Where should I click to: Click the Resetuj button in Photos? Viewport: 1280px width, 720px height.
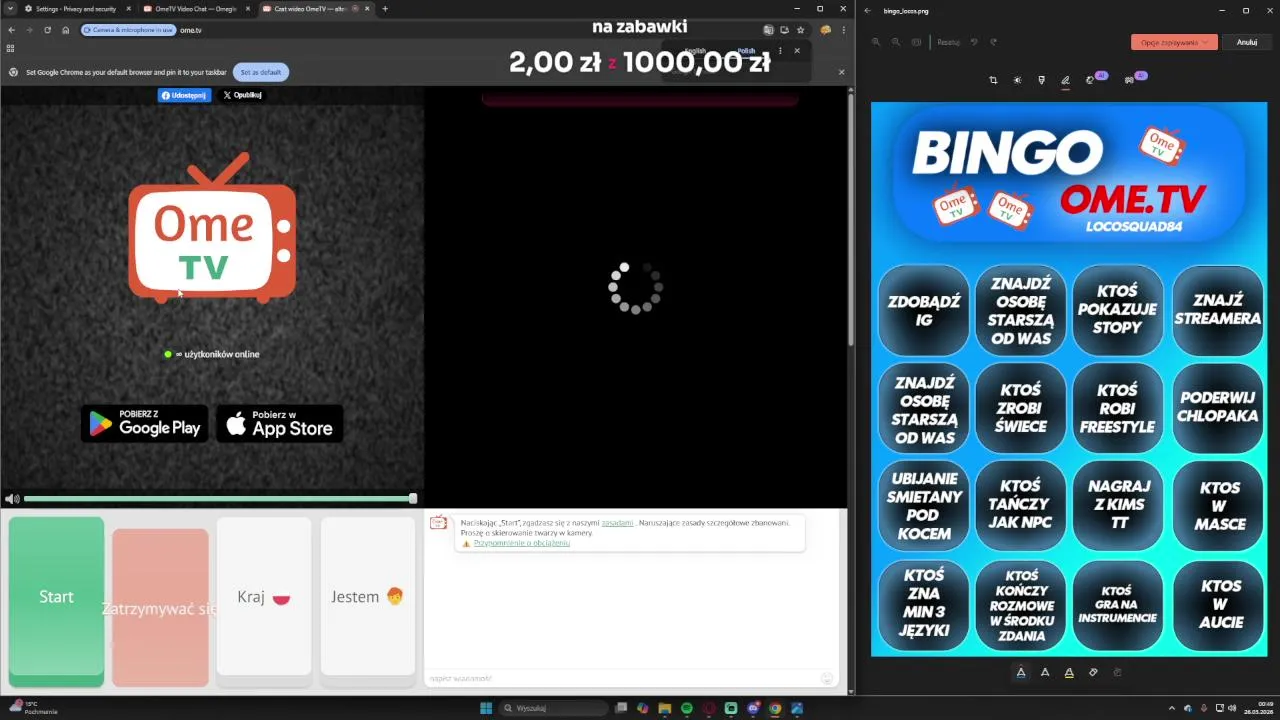948,42
